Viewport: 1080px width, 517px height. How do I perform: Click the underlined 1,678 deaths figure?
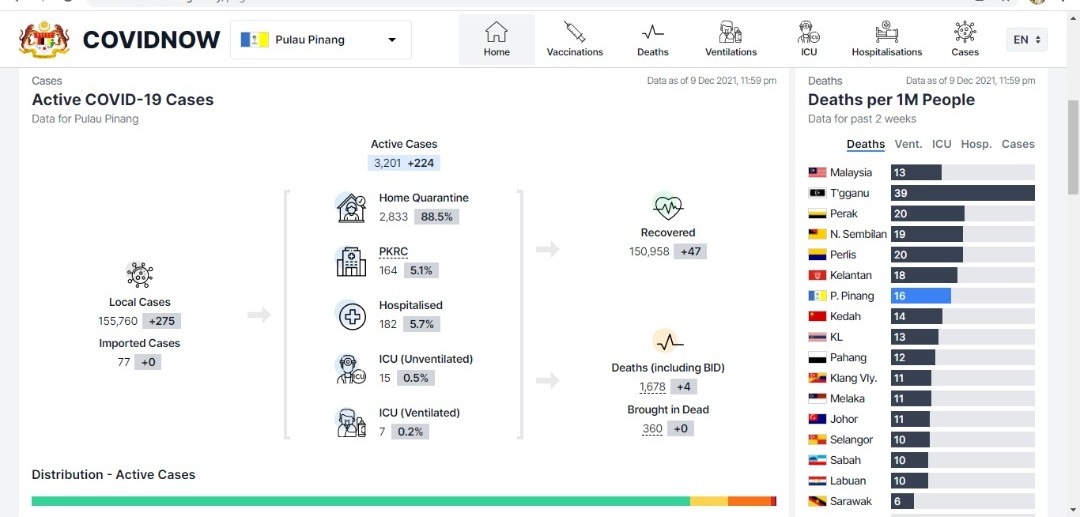(652, 387)
